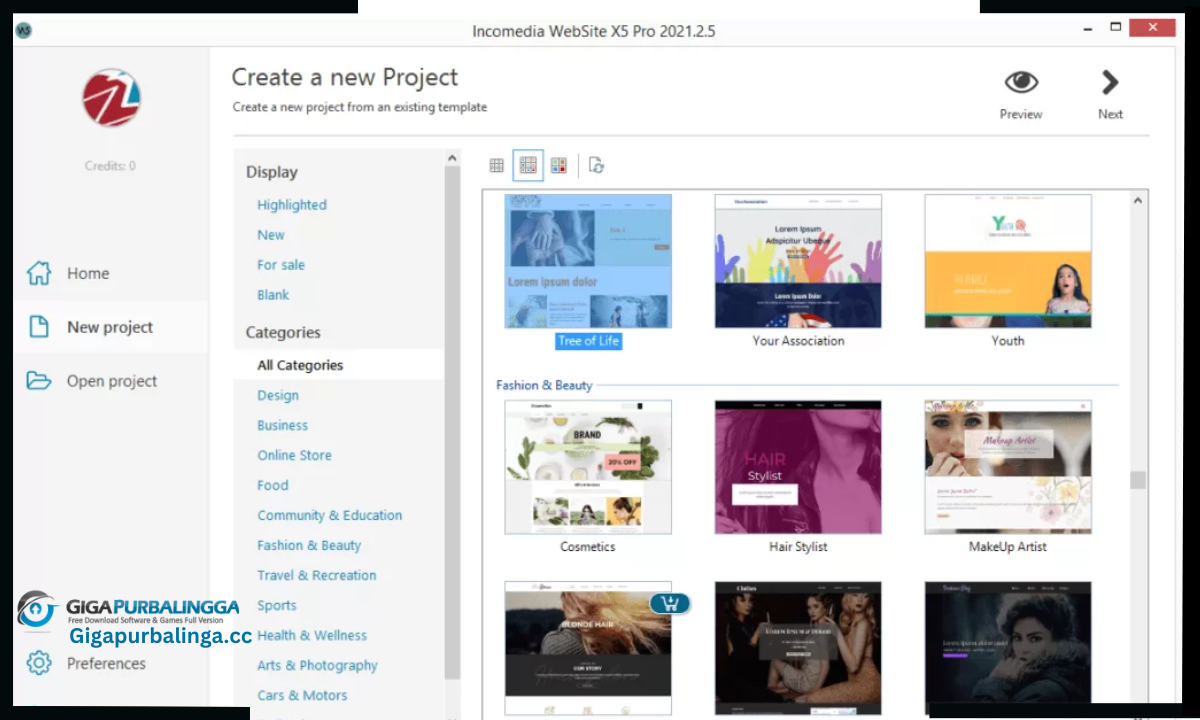The image size is (1200, 720).
Task: Select the Community & Education category
Action: coord(330,515)
